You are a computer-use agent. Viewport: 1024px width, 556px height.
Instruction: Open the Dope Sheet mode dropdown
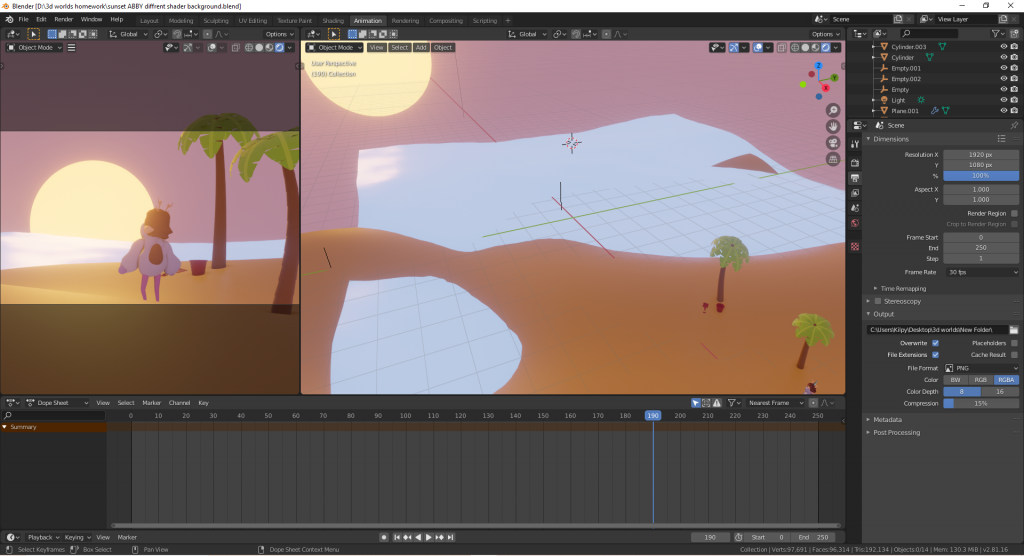tap(57, 403)
